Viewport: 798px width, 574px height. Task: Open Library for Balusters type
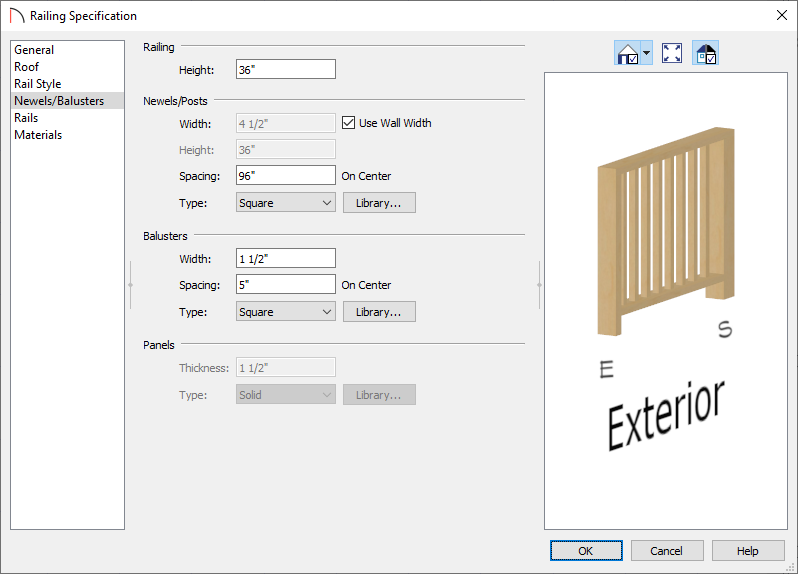tap(379, 311)
